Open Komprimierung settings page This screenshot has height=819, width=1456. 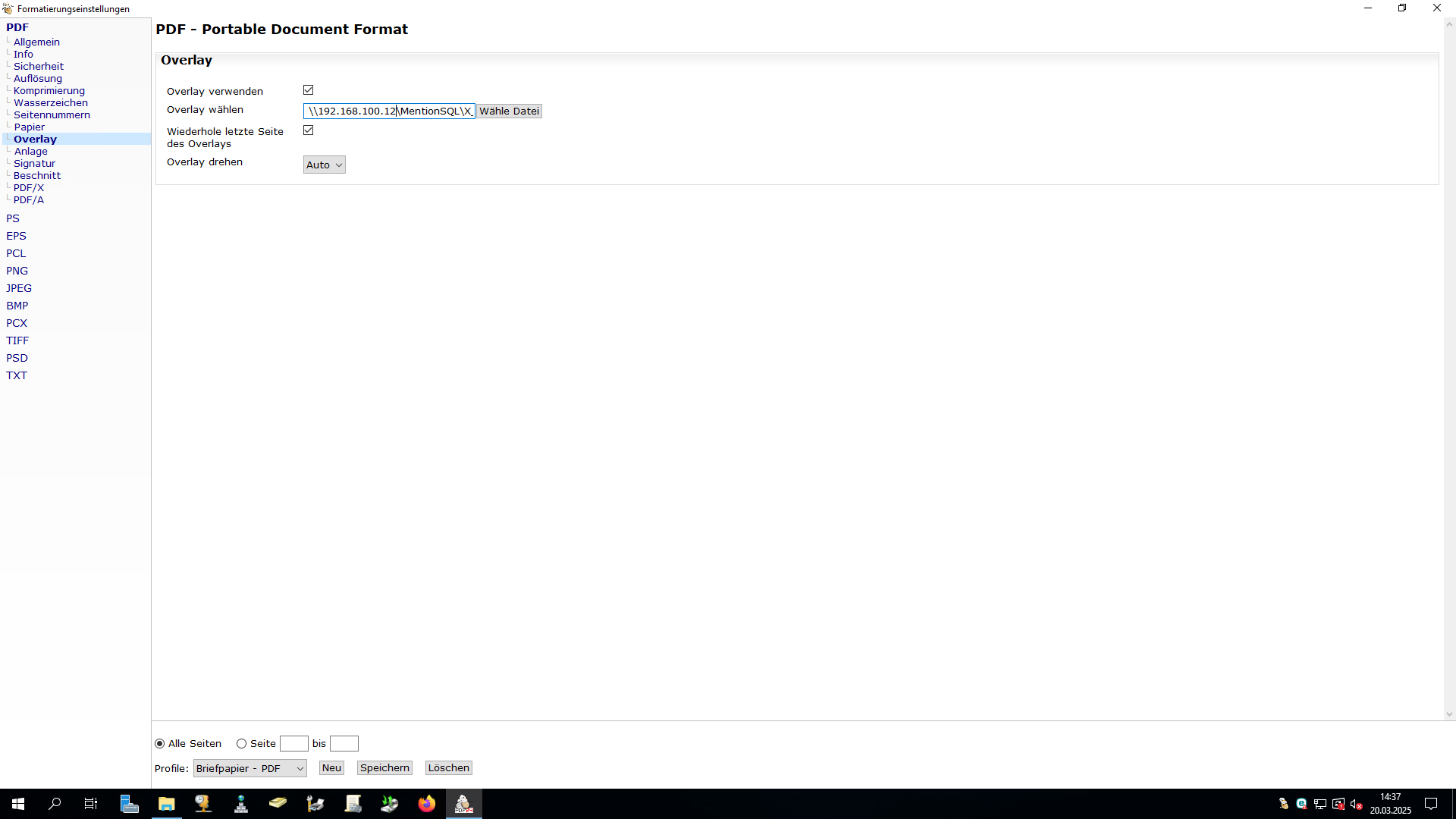(49, 91)
